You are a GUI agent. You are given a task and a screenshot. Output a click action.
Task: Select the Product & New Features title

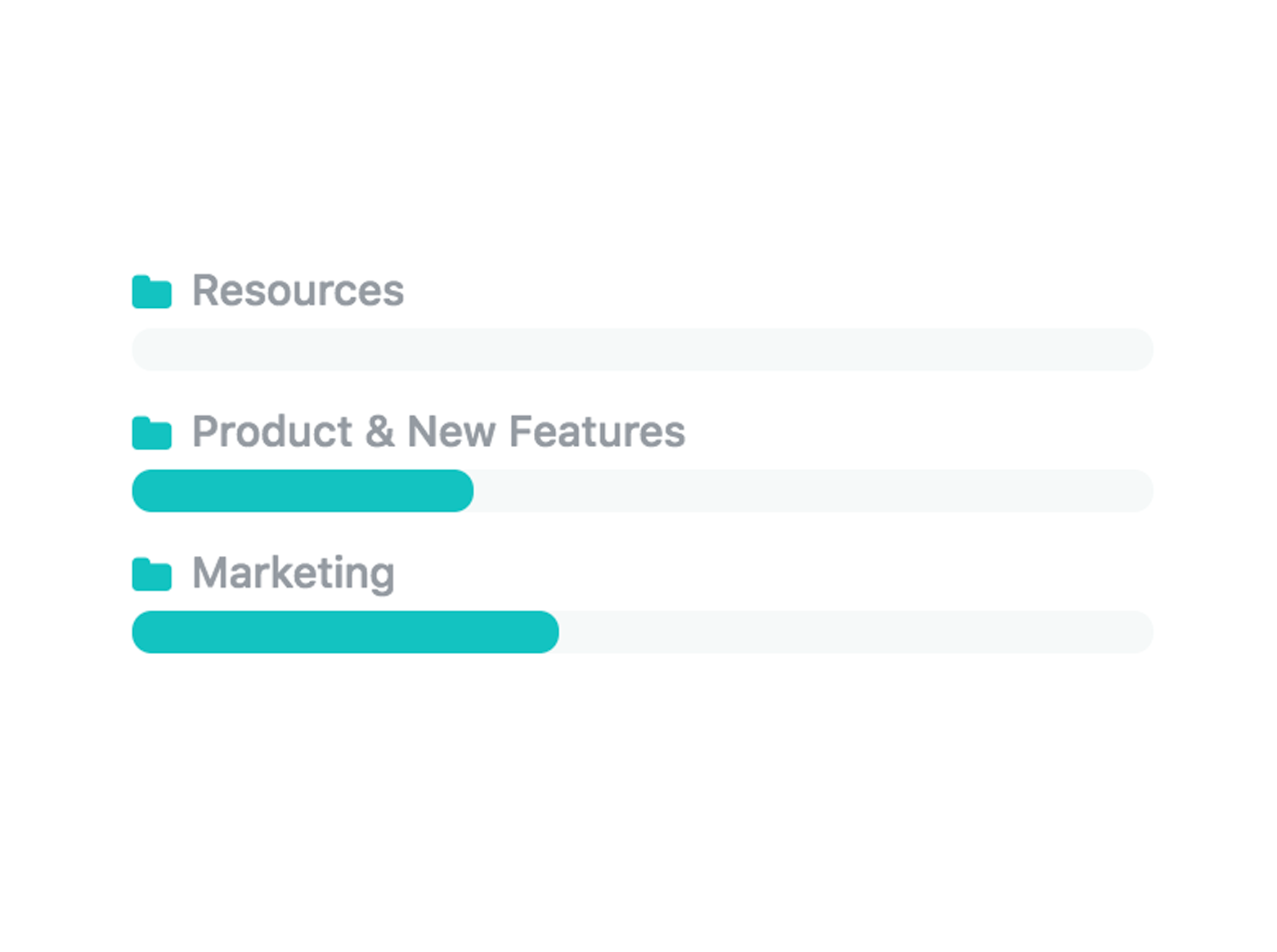click(x=438, y=432)
